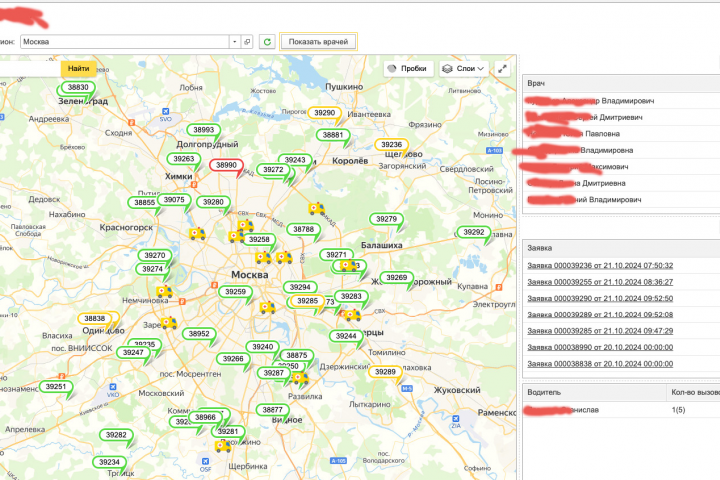Viewport: 720px width, 480px height.
Task: Click the Врач column header
Action: pos(621,84)
